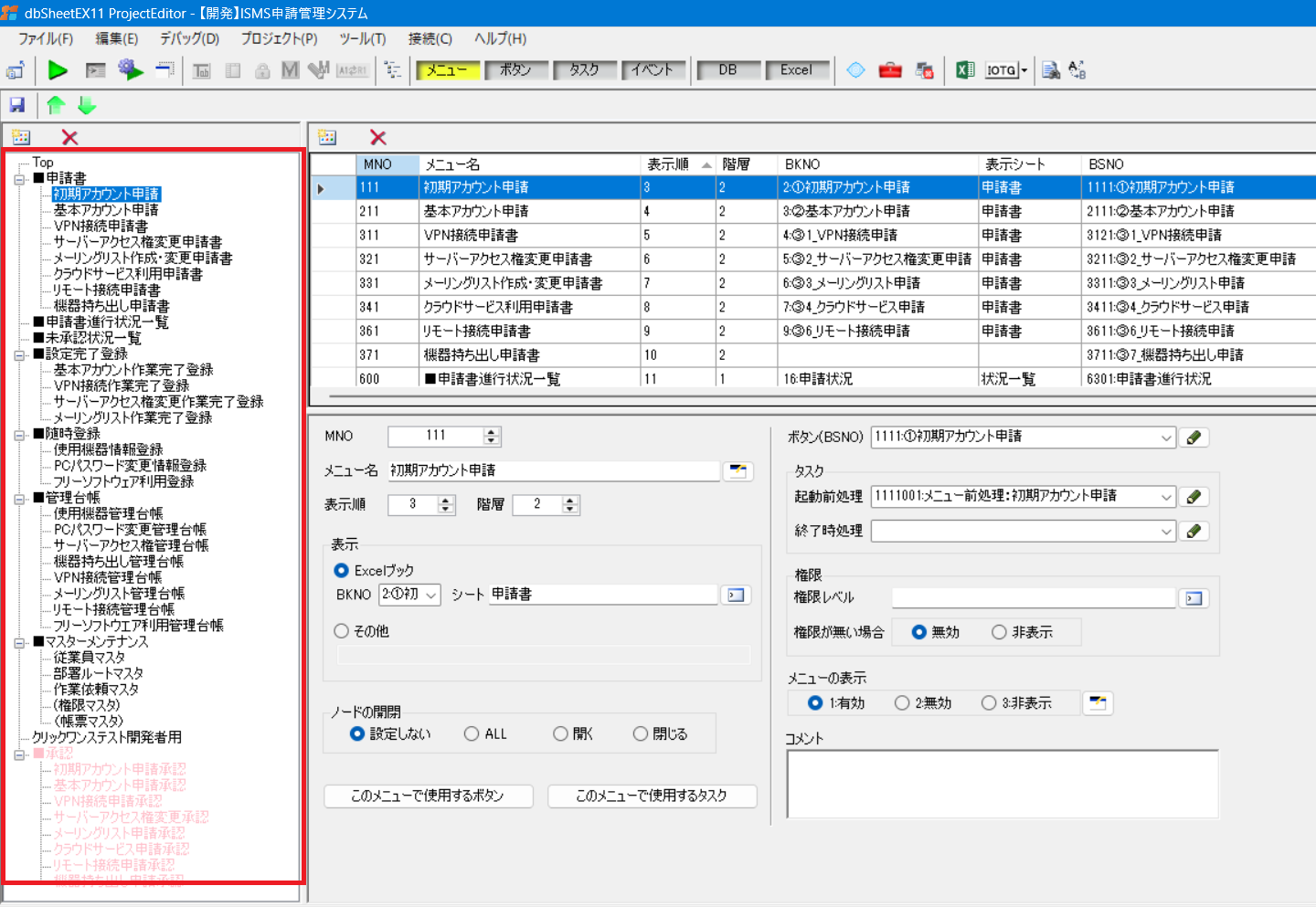Click the green down arrow icon
The image size is (1316, 907).
[87, 105]
